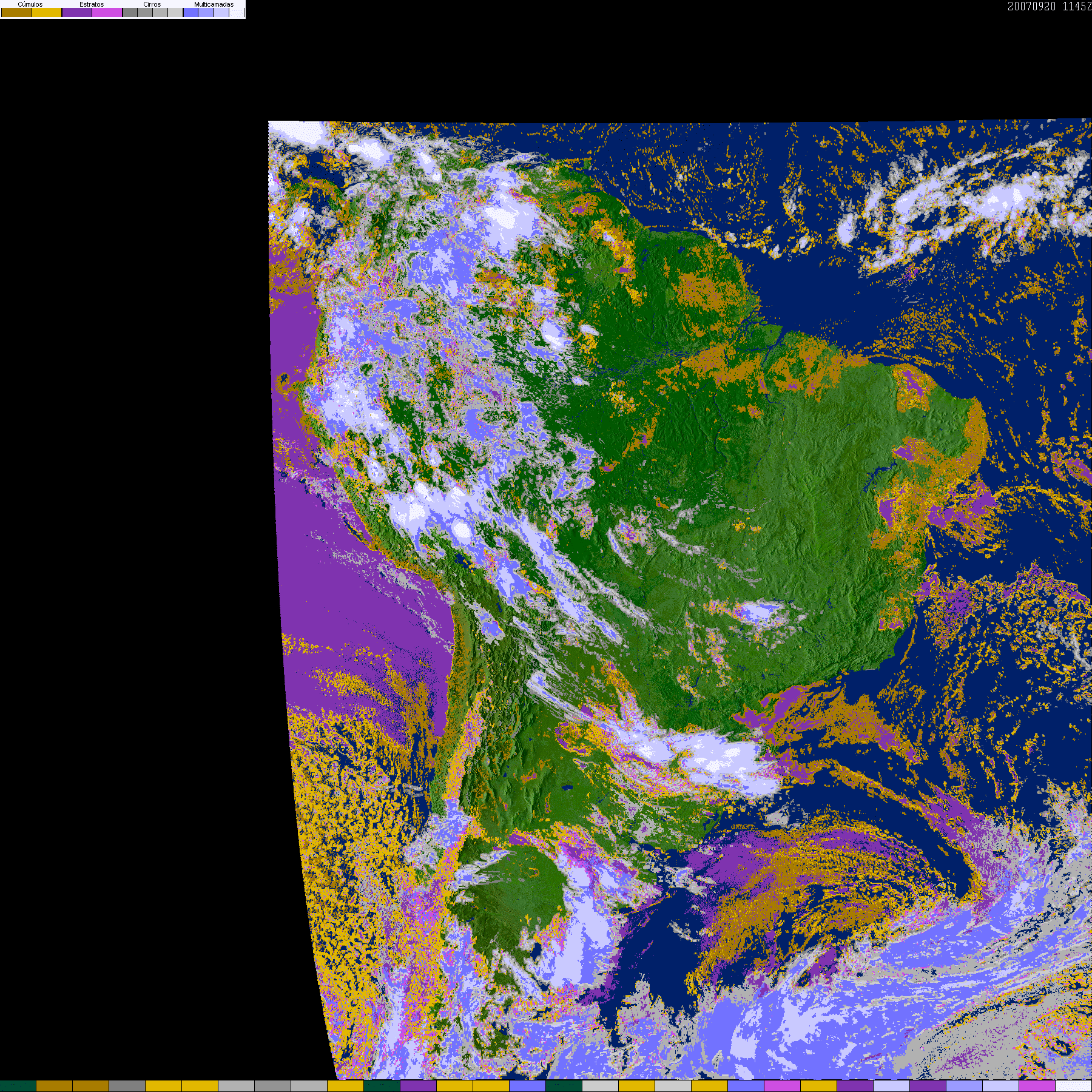The width and height of the screenshot is (1092, 1092).
Task: Pick the darkest gray Cirros legend swatch
Action: point(130,12)
